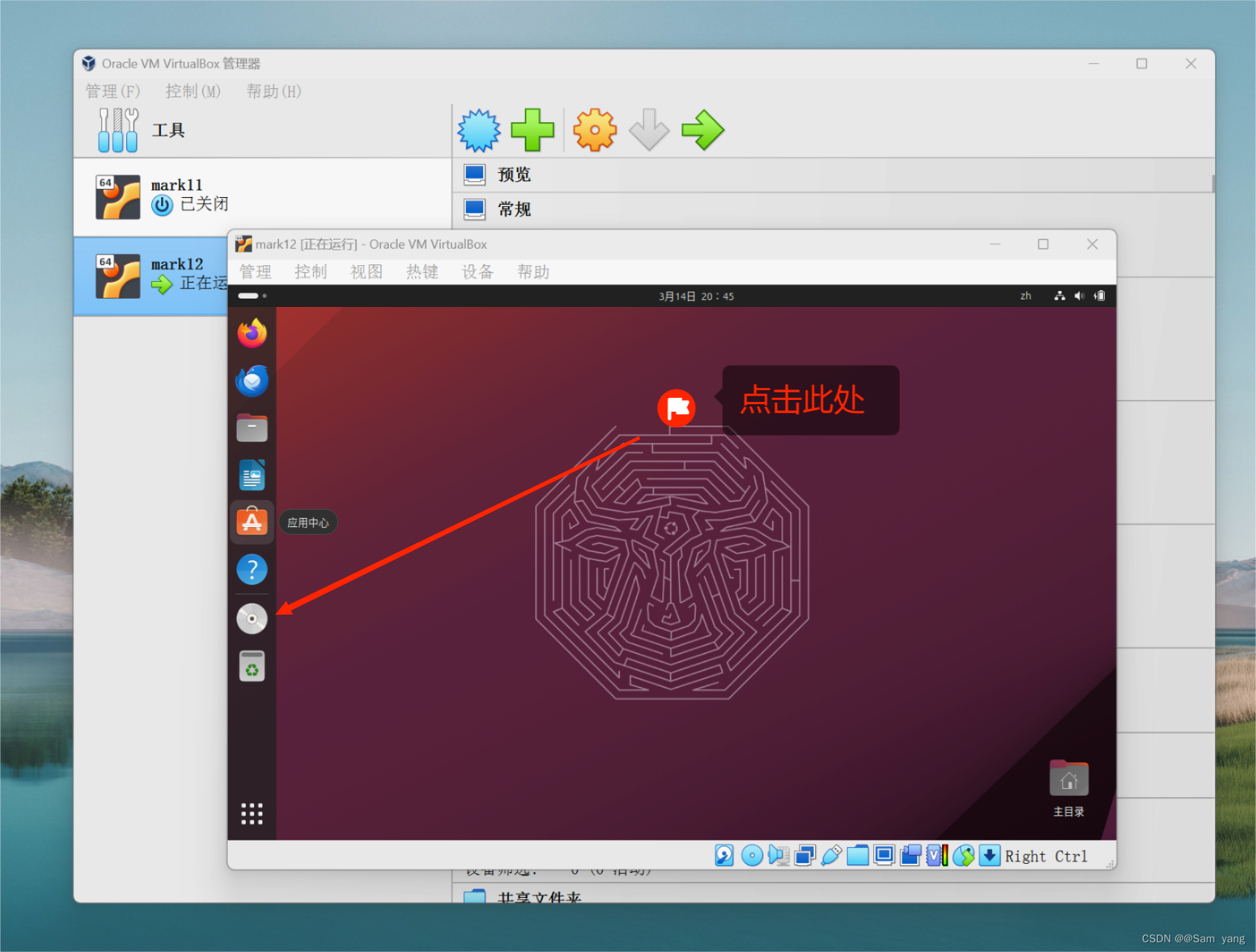
Task: Open zh input method indicator
Action: [1025, 296]
